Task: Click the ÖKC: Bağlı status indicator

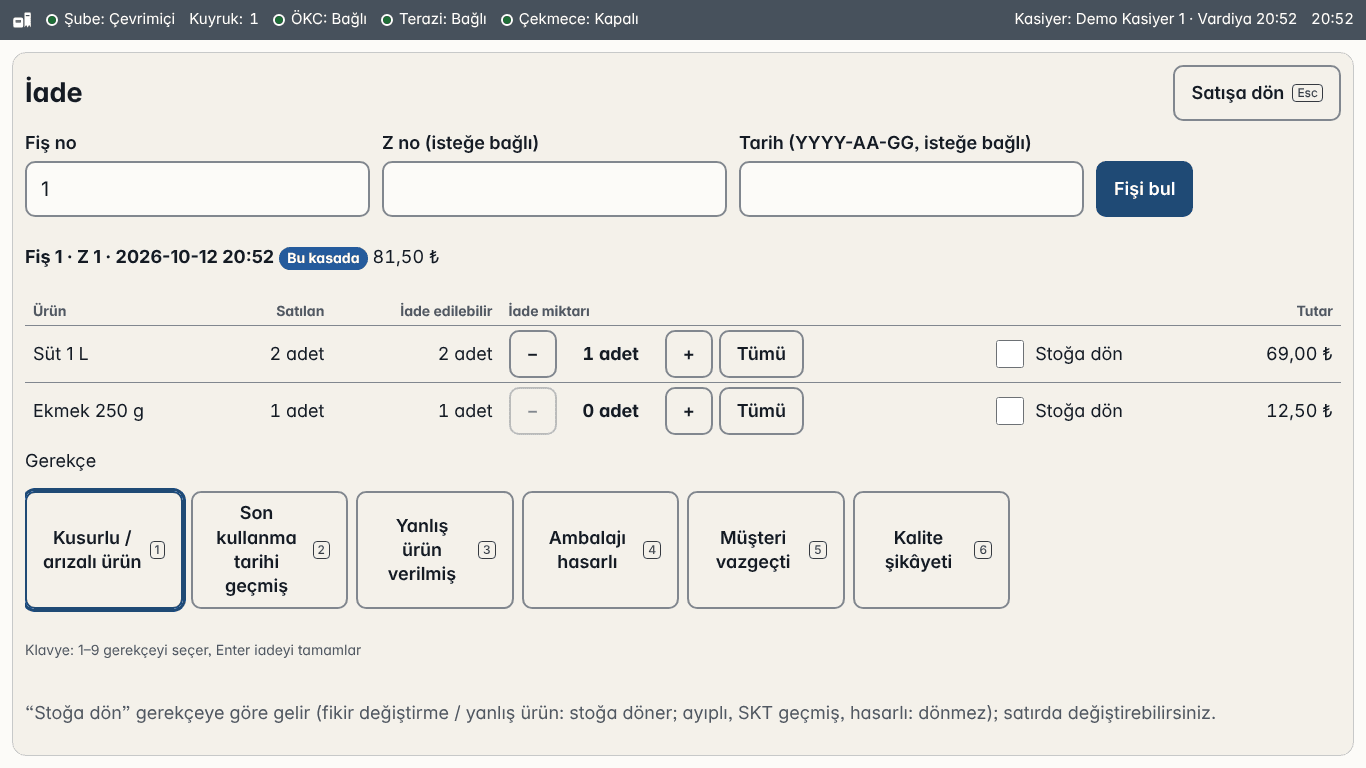Action: click(x=320, y=19)
